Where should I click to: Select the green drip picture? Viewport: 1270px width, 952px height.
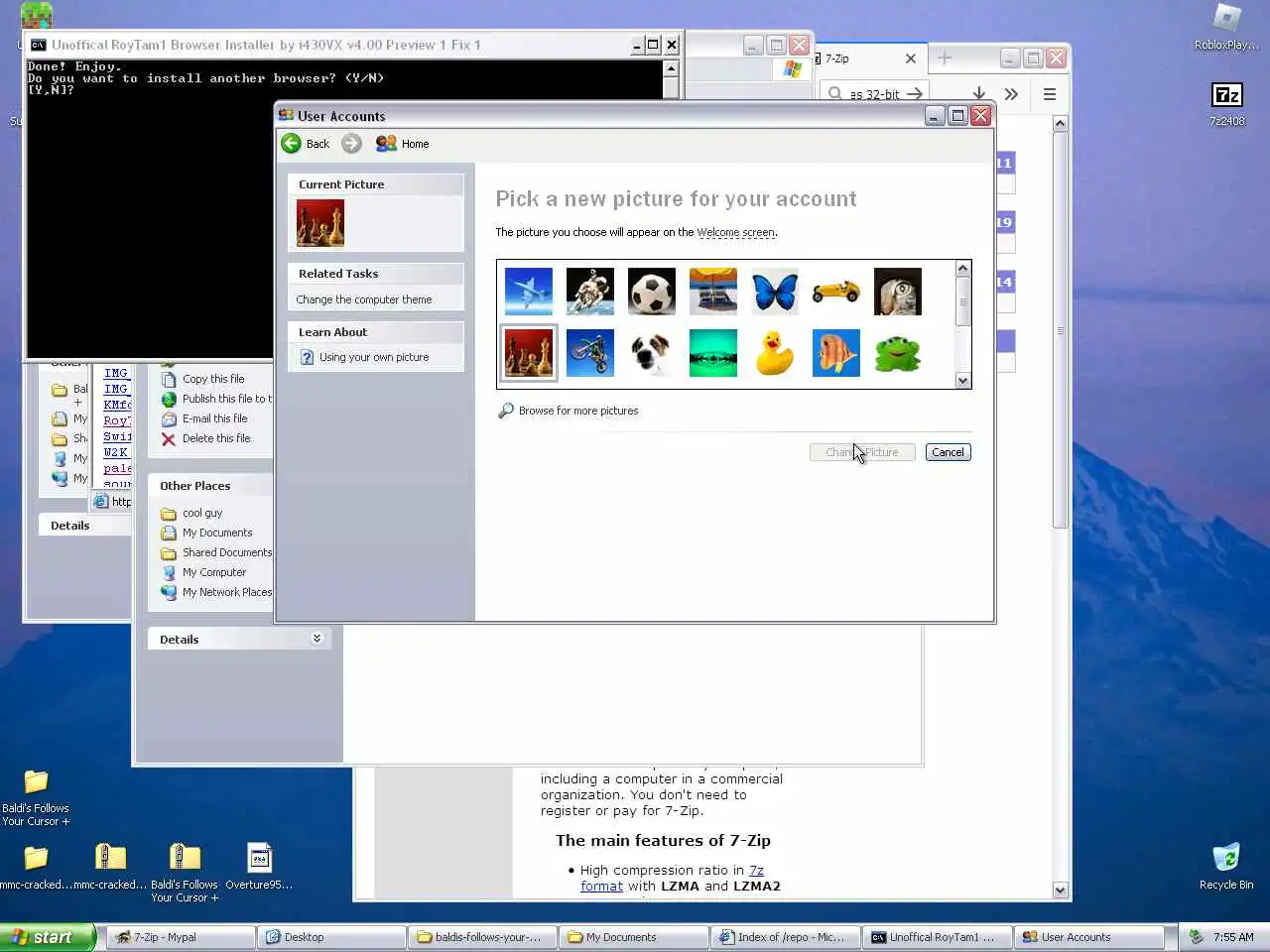(713, 353)
